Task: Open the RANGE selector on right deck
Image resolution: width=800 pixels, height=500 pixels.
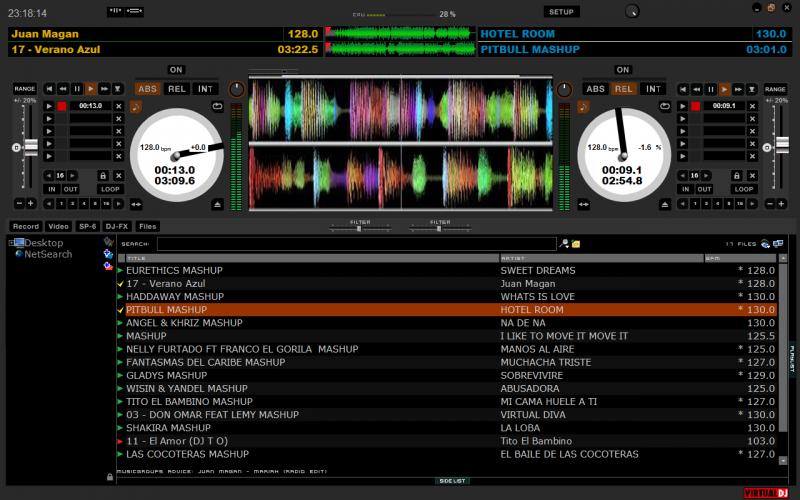Action: coord(775,89)
